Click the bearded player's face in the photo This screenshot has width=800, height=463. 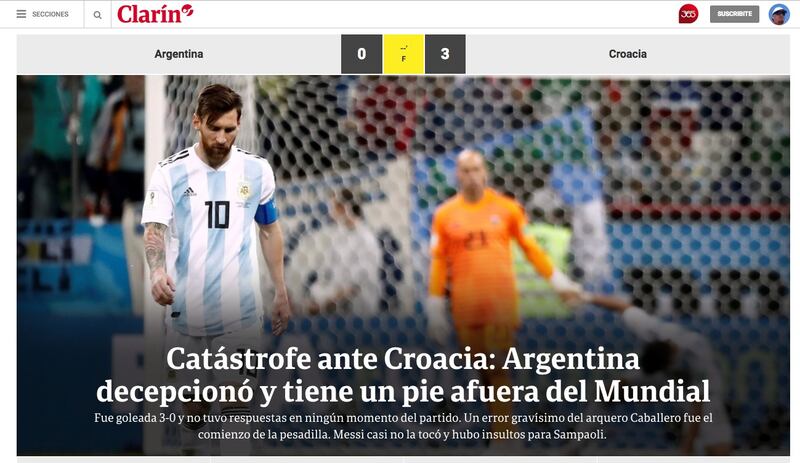218,133
